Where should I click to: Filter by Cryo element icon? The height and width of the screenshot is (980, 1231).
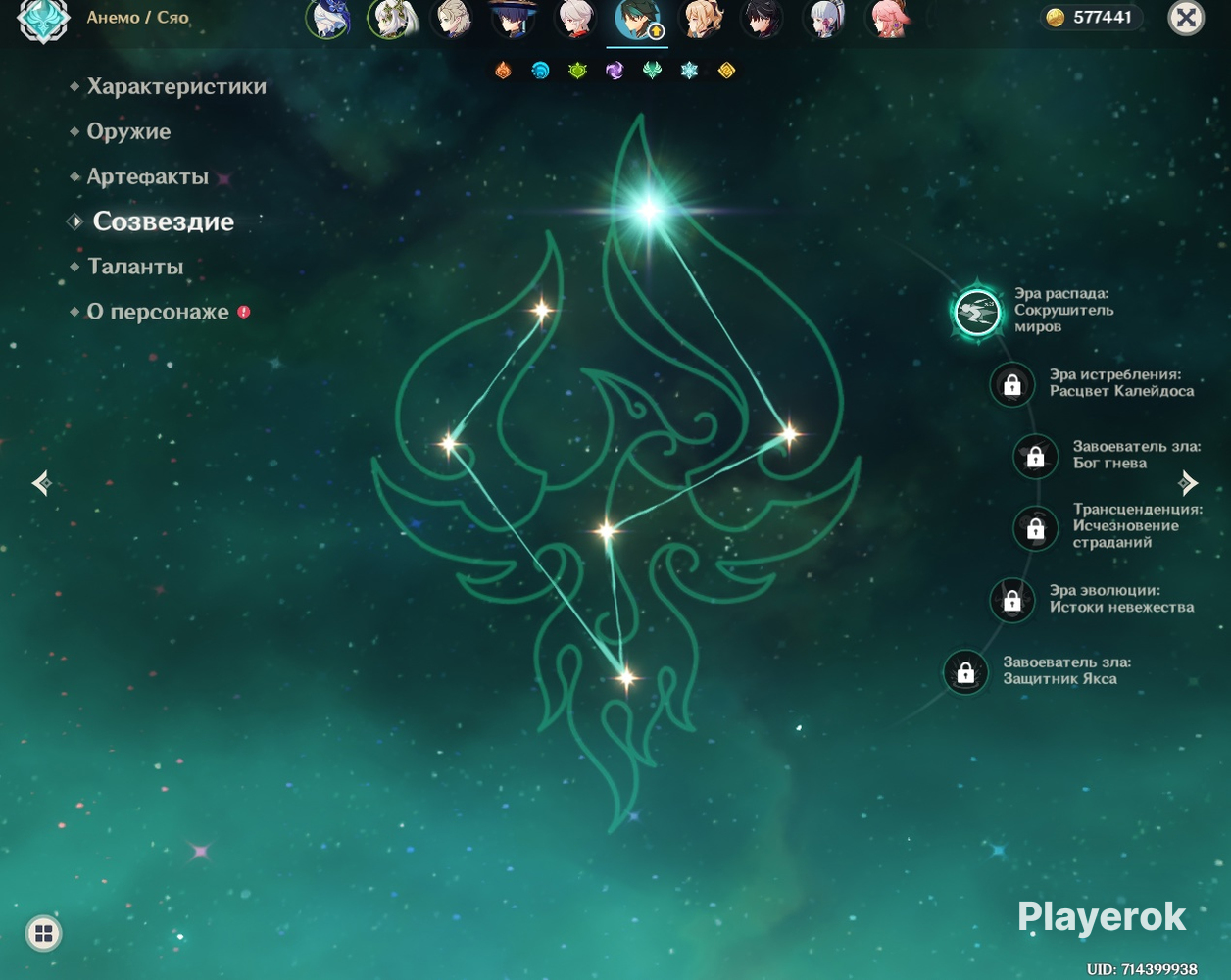click(689, 71)
